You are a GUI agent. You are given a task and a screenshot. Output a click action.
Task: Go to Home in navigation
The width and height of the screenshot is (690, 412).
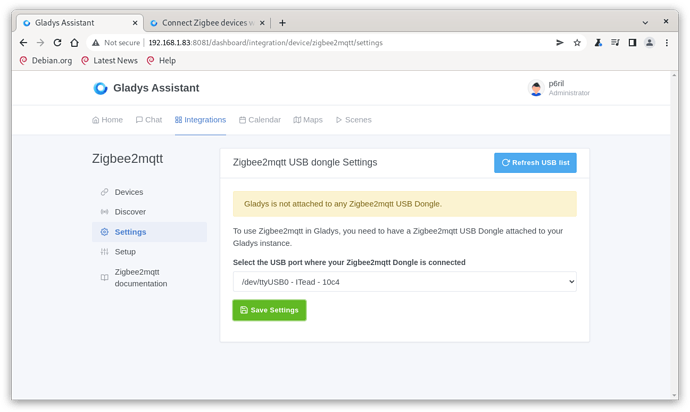point(107,120)
